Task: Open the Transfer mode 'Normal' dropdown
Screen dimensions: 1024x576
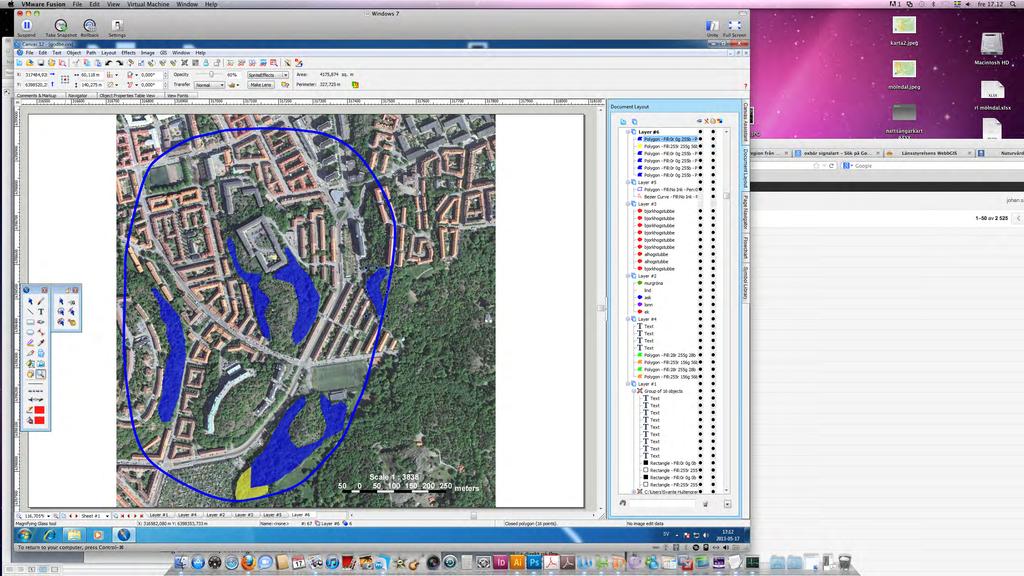Action: [209, 85]
